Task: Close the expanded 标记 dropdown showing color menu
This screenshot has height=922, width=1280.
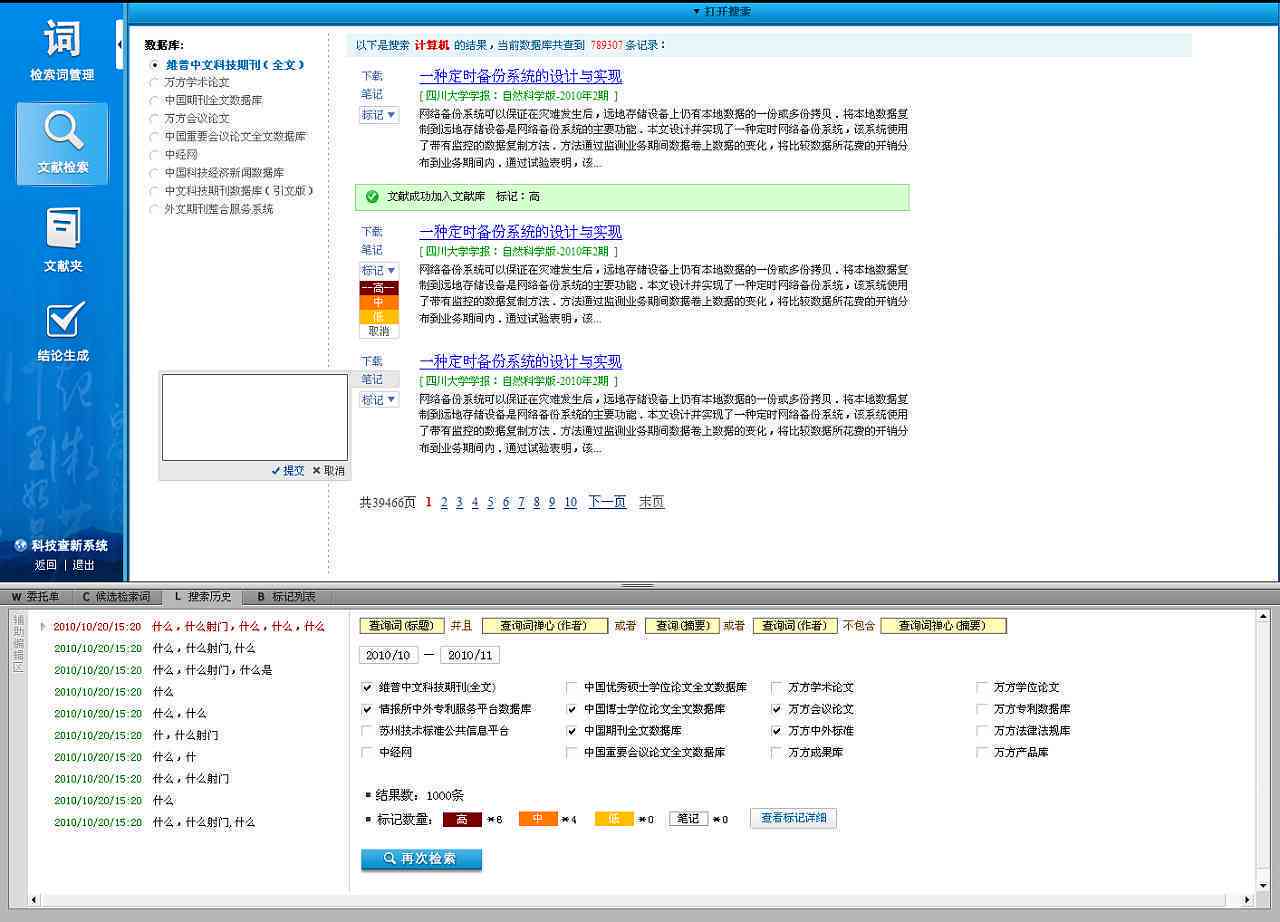Action: click(x=379, y=270)
